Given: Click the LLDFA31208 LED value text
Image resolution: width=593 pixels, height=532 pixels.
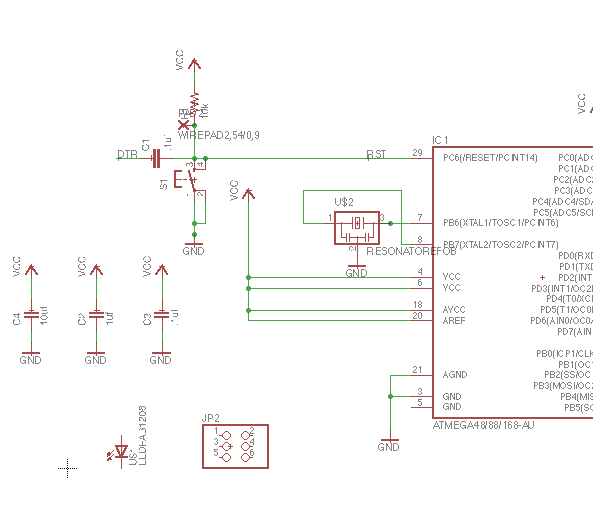Looking at the screenshot, I should 143,436.
